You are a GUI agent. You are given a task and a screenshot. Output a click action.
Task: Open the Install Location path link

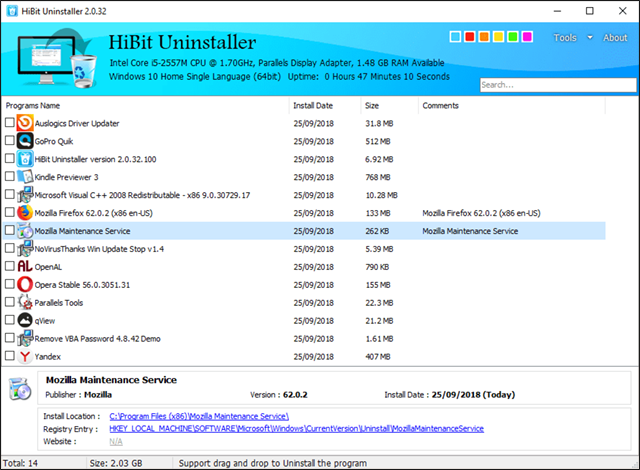(x=199, y=416)
